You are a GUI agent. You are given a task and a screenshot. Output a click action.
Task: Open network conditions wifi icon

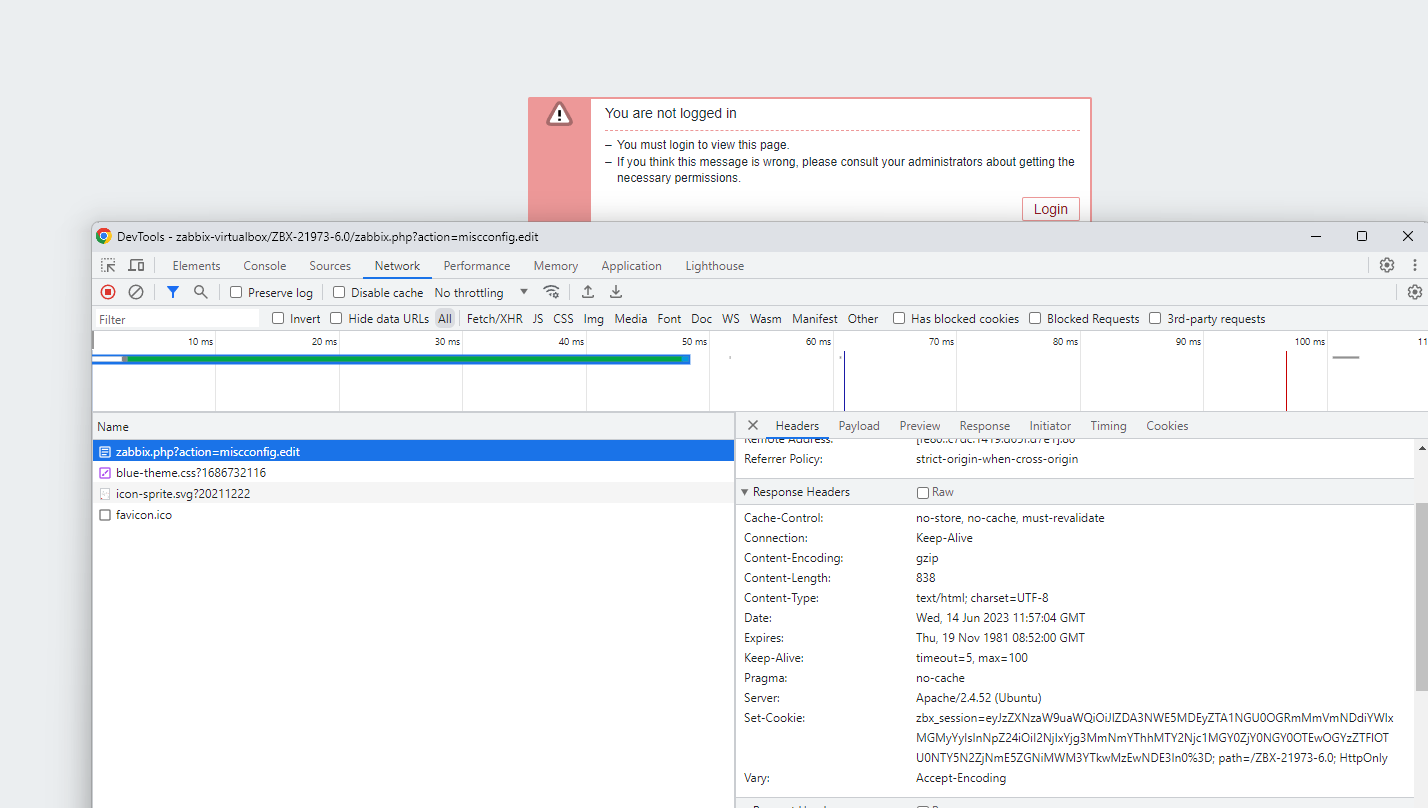coord(551,292)
